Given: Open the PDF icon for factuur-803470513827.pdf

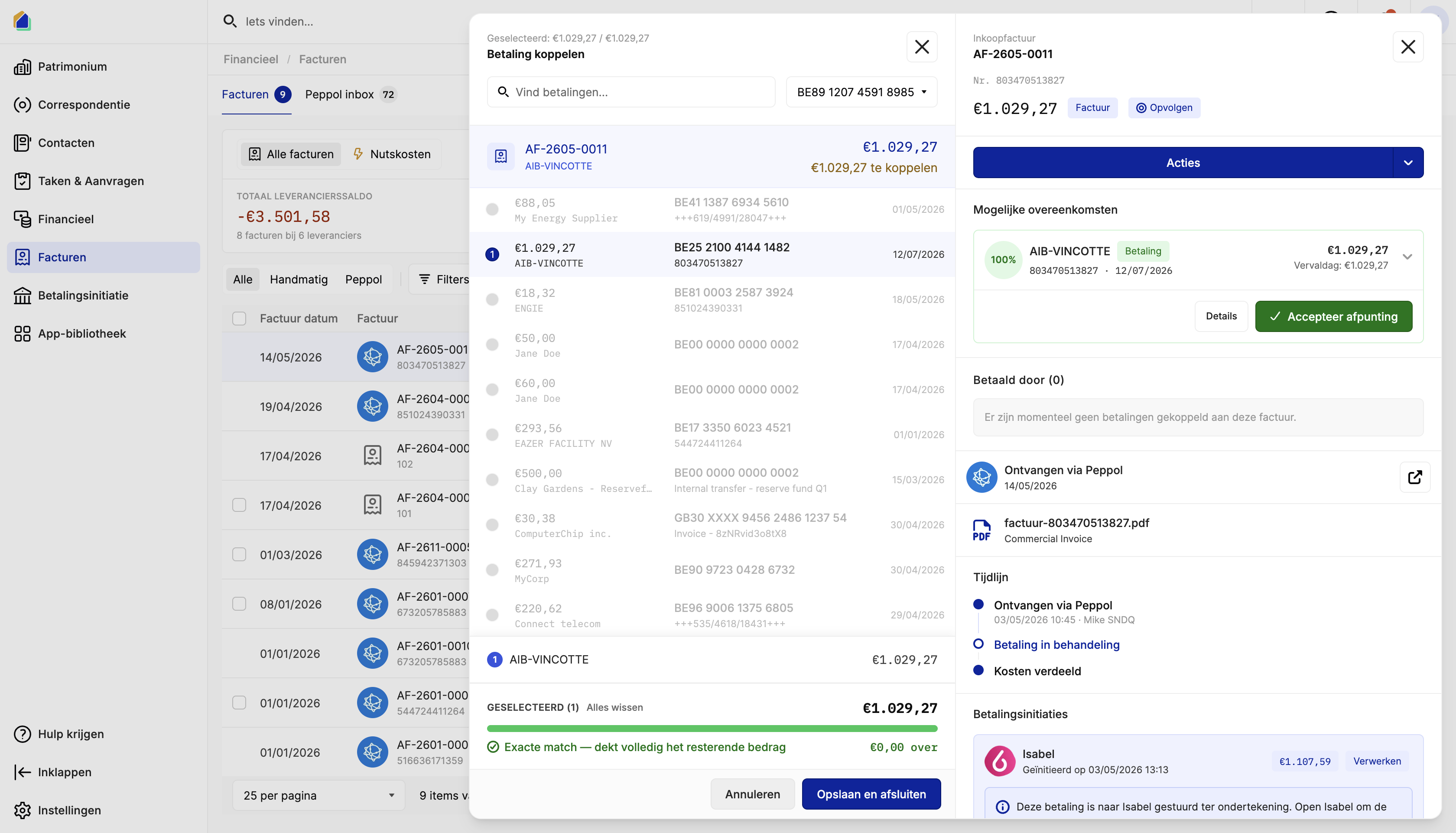Looking at the screenshot, I should click(982, 530).
